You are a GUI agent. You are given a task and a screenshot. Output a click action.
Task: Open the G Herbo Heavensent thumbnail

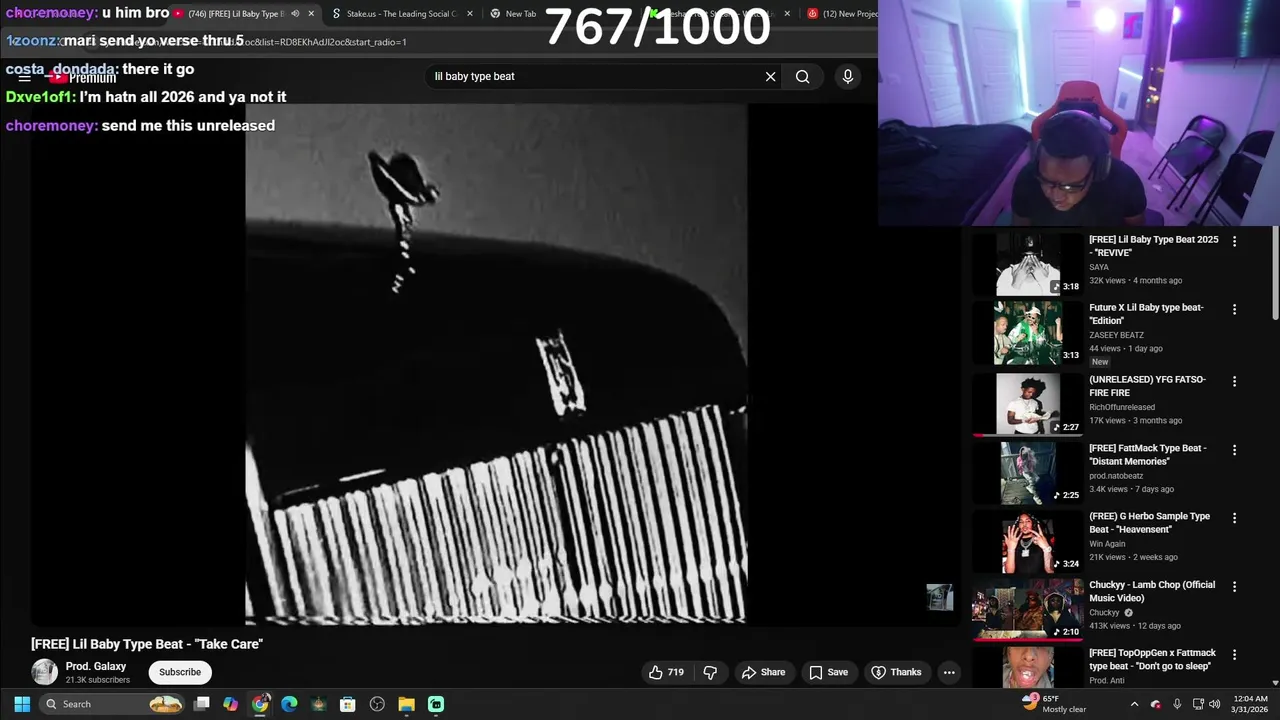coord(1027,542)
